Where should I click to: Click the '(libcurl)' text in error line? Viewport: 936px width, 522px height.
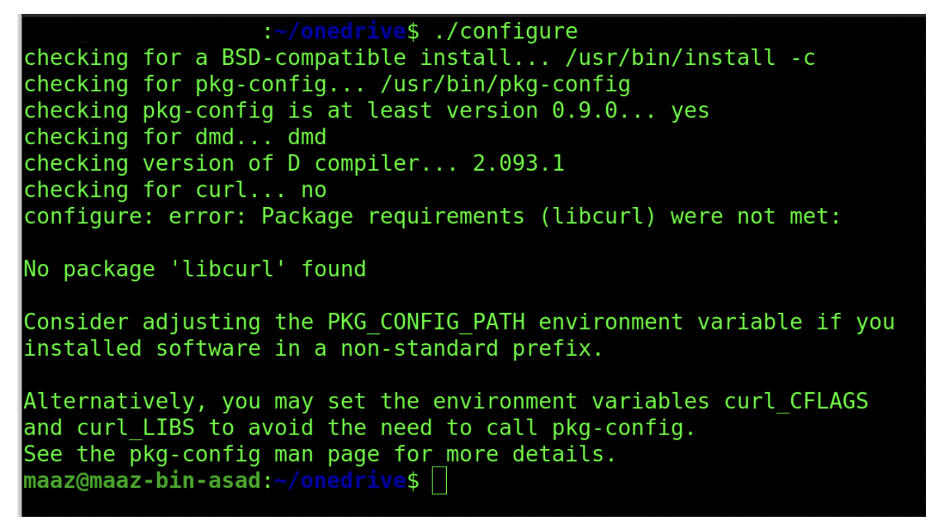[598, 216]
